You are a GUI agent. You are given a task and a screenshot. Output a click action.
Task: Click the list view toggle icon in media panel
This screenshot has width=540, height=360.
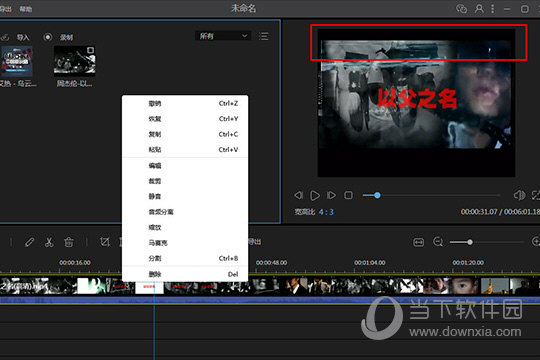[264, 36]
